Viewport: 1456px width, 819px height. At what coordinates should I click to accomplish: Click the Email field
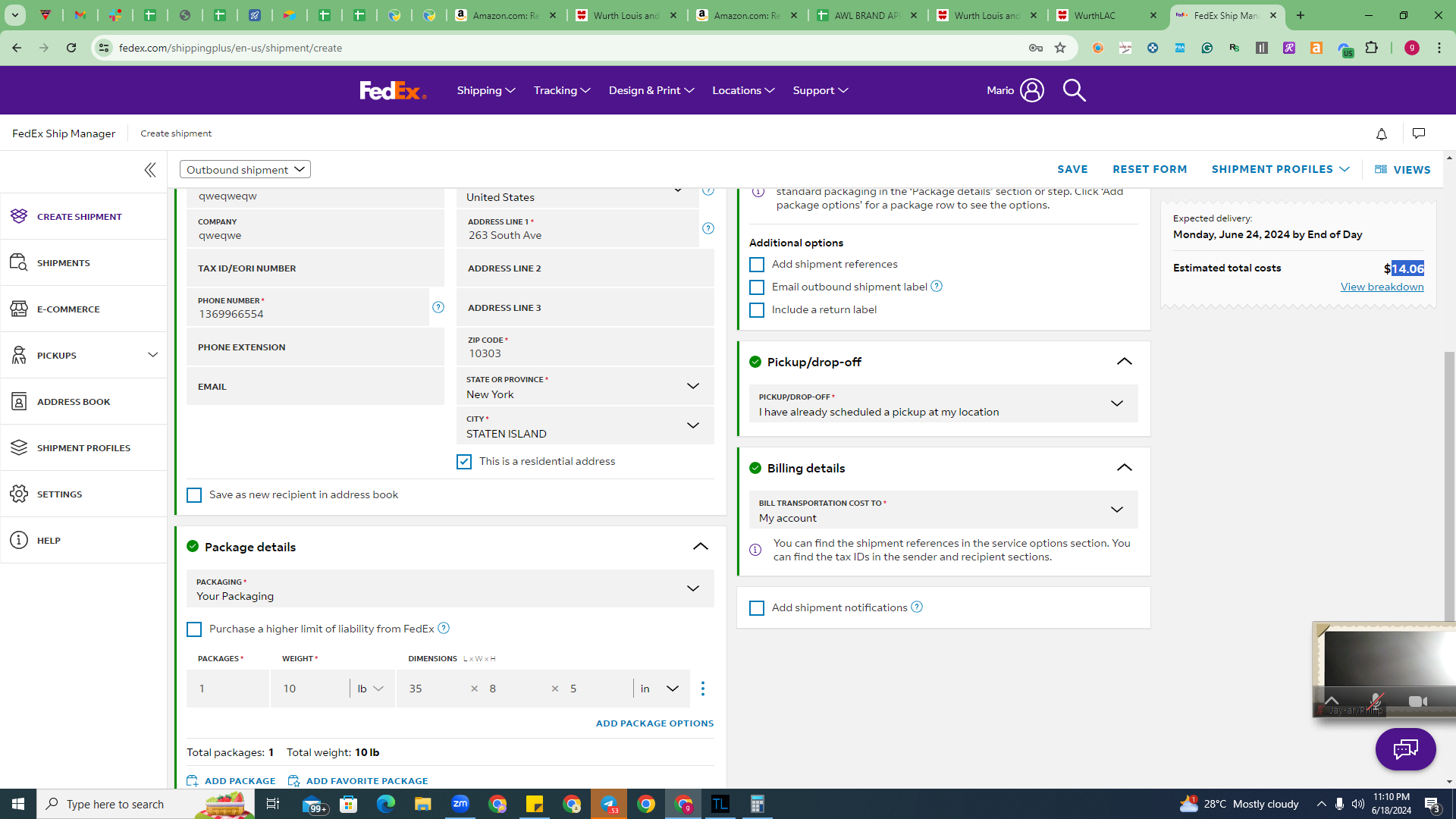tap(315, 387)
